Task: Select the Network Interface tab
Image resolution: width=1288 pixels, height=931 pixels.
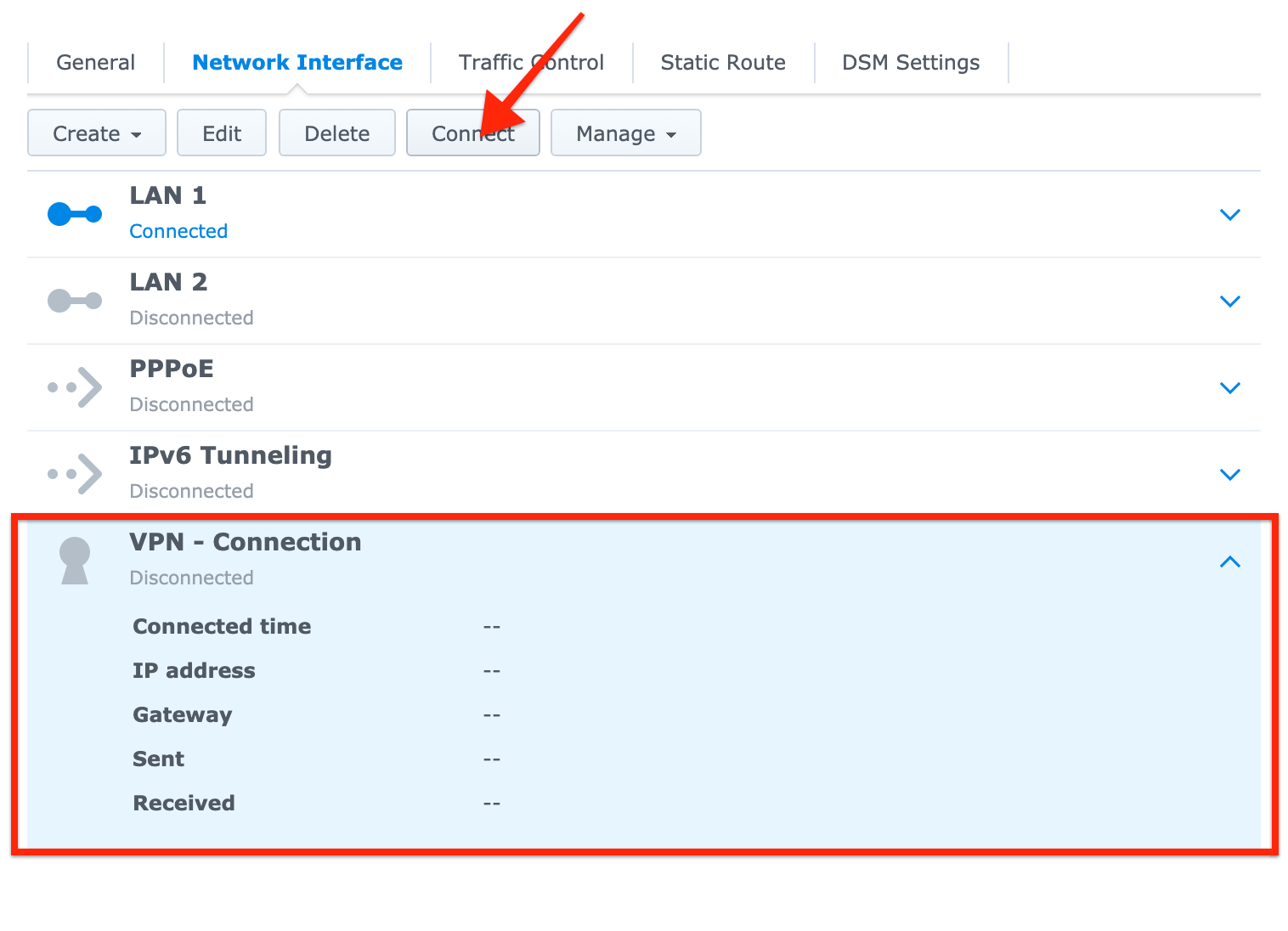Action: point(297,63)
